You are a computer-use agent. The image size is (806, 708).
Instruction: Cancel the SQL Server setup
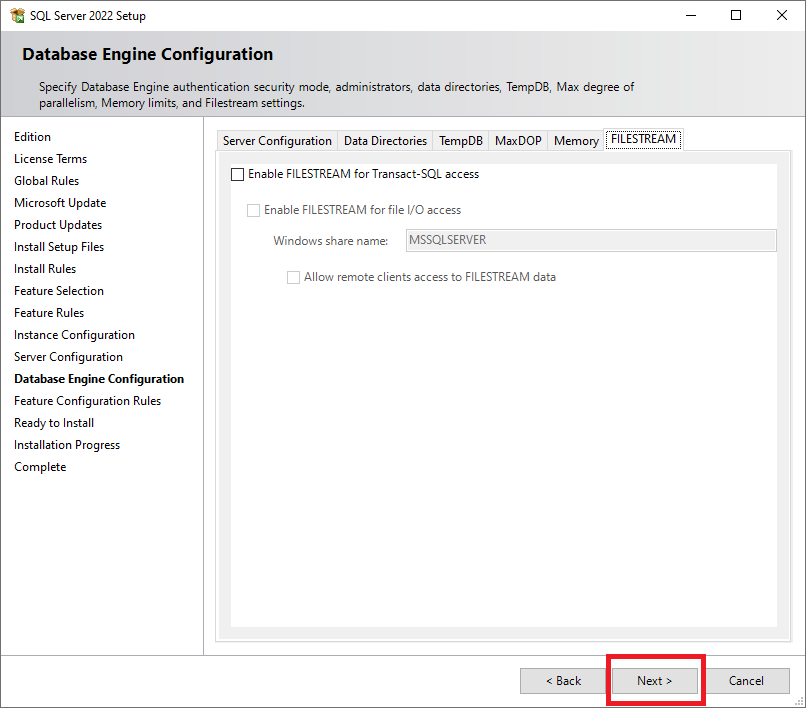coord(746,681)
